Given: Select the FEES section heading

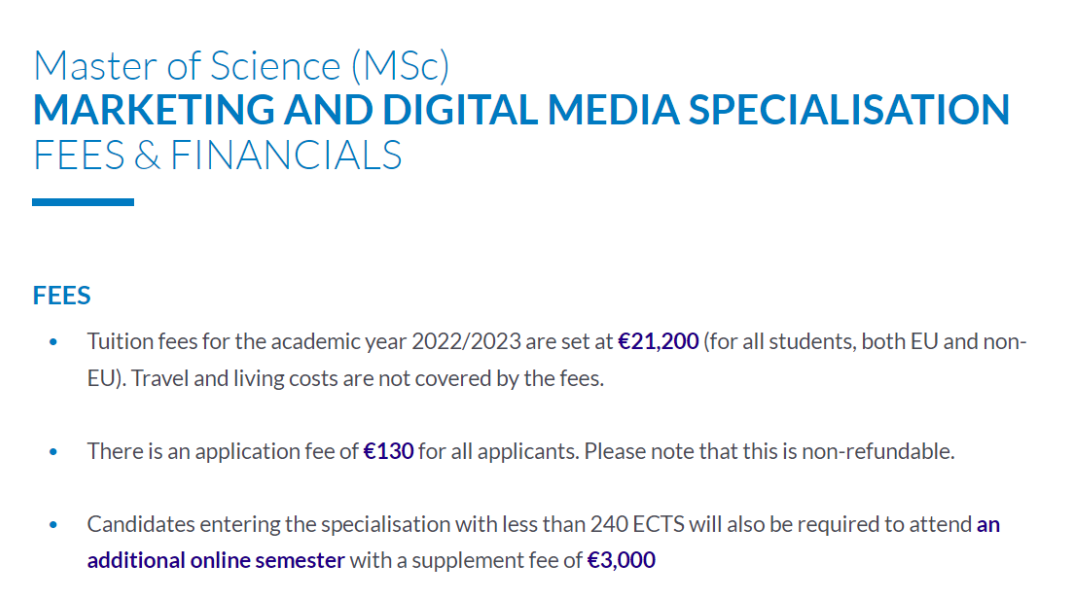Looking at the screenshot, I should click(62, 295).
